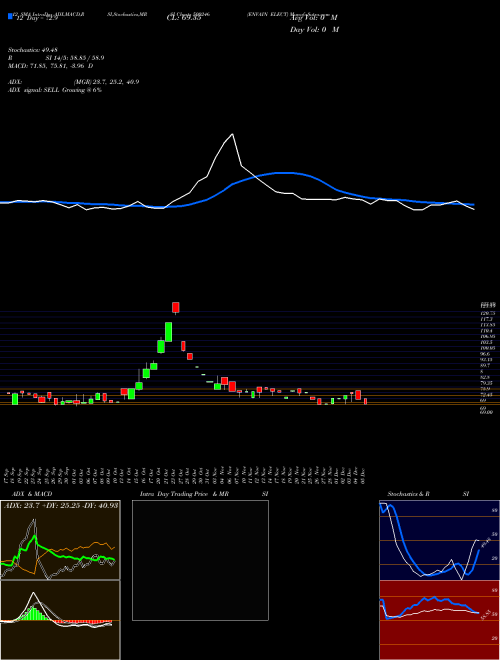Select the '12 Day = 72.9' SMA value

[x=37, y=19]
